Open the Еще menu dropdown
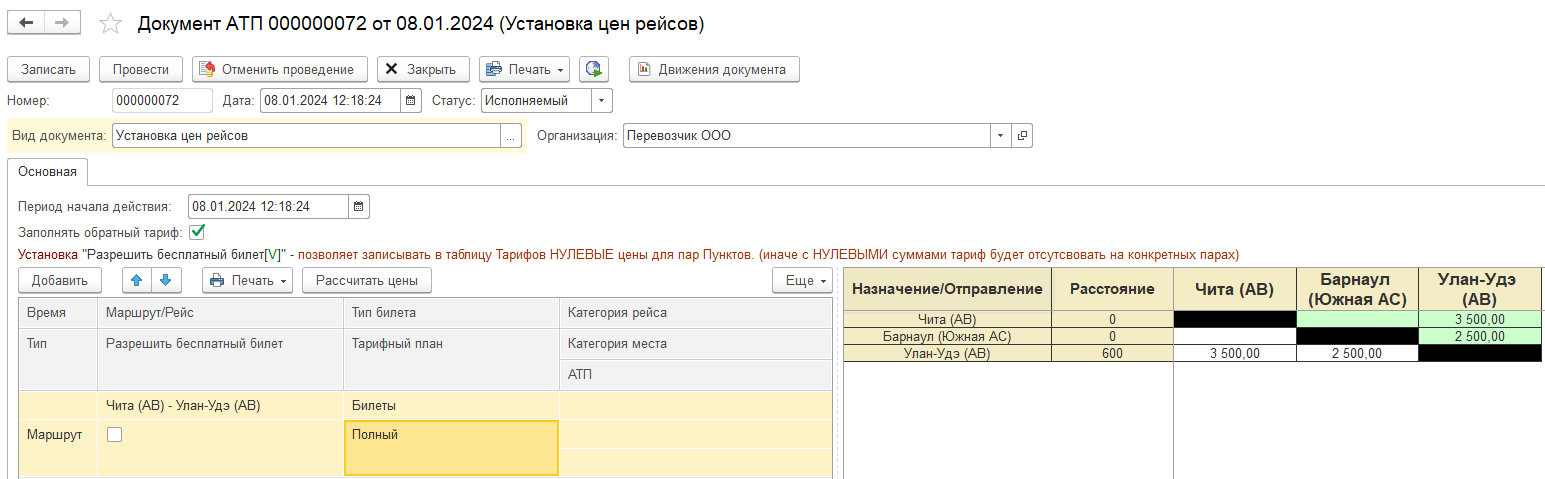 tap(804, 280)
